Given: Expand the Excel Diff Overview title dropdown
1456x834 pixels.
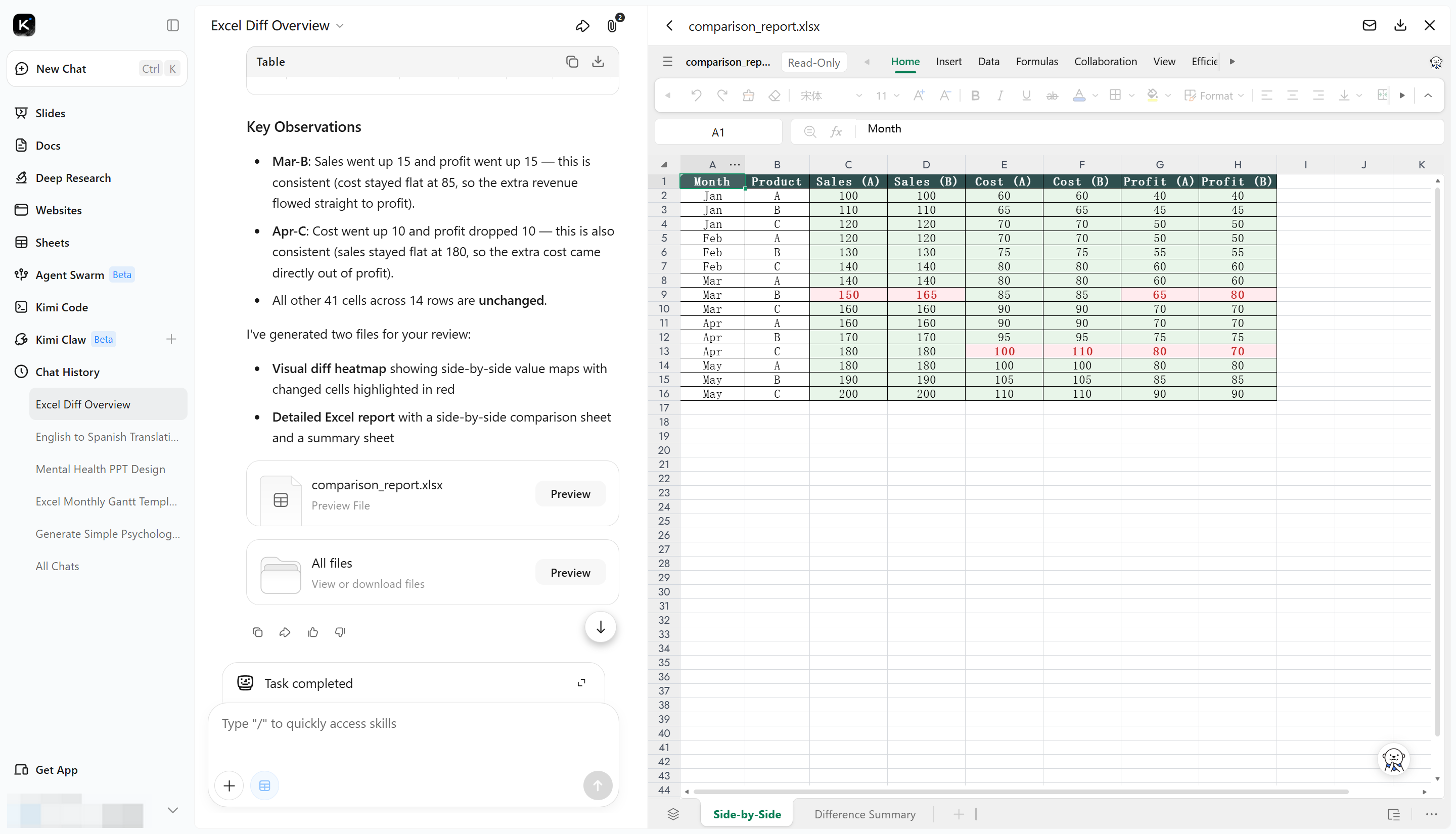Looking at the screenshot, I should point(340,26).
